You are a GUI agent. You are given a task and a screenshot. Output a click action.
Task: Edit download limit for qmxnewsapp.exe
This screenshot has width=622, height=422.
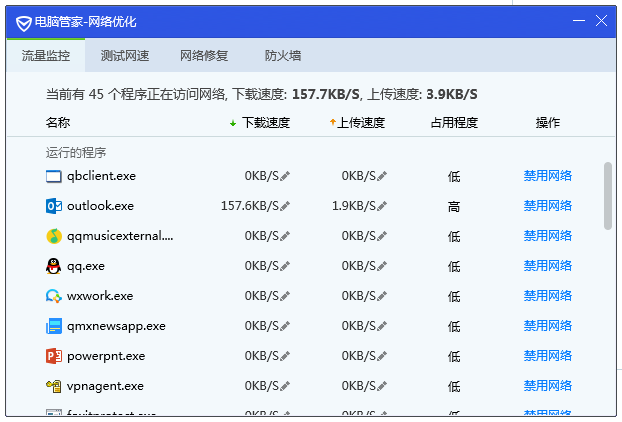pyautogui.click(x=285, y=326)
